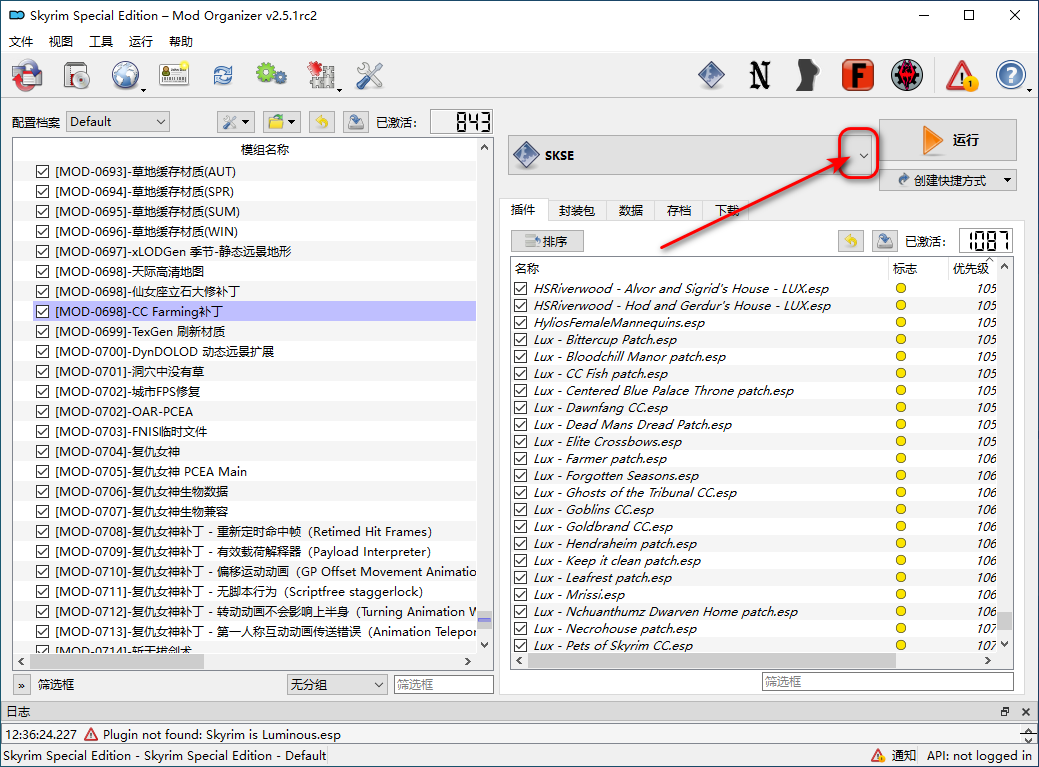
Task: Open the 工具 menu
Action: (101, 42)
